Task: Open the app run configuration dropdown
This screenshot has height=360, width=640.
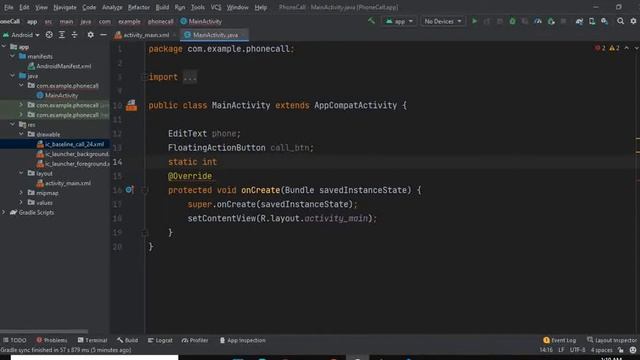Action: [x=399, y=21]
